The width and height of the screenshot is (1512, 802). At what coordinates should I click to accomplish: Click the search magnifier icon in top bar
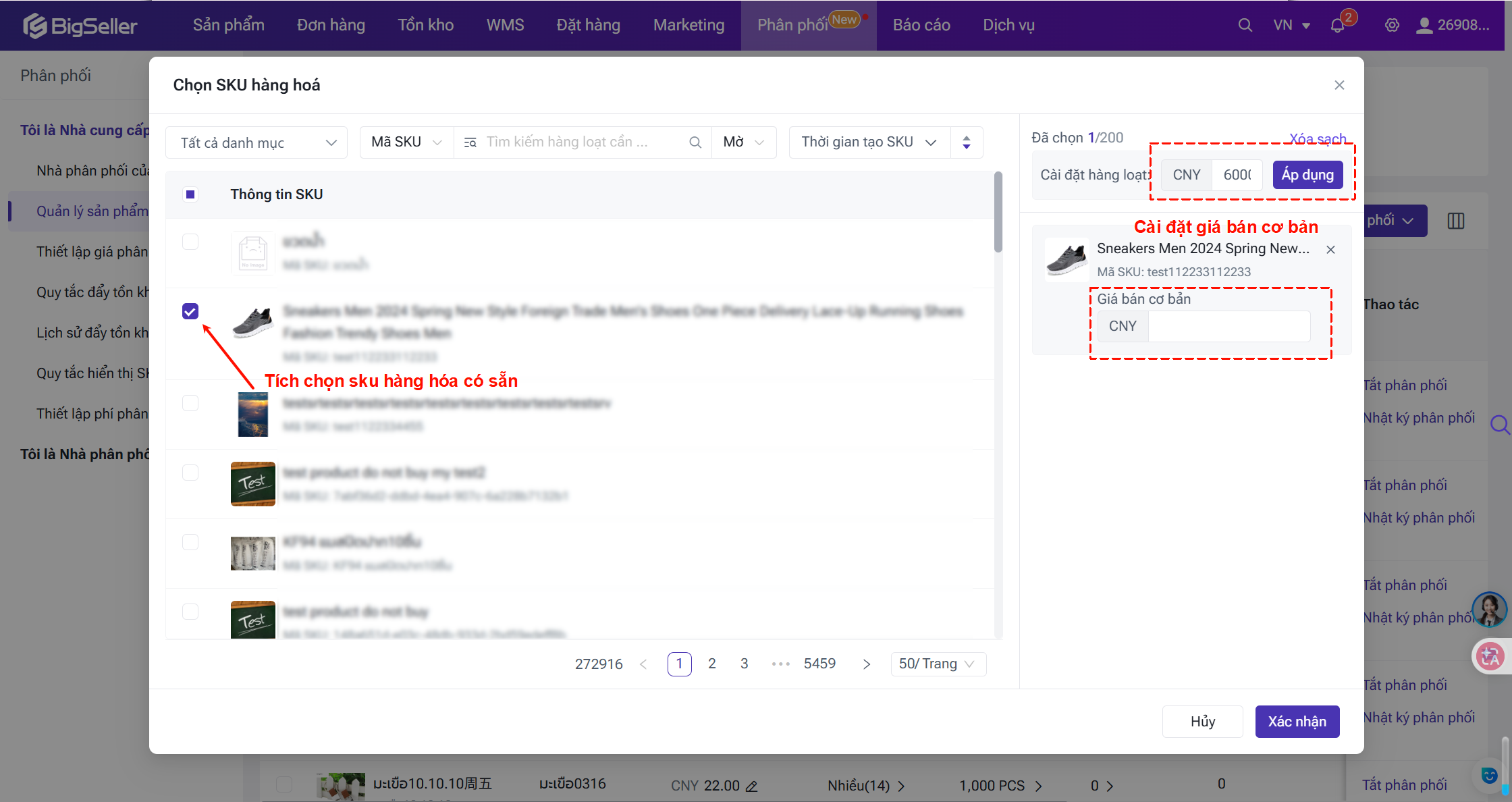pos(1245,25)
